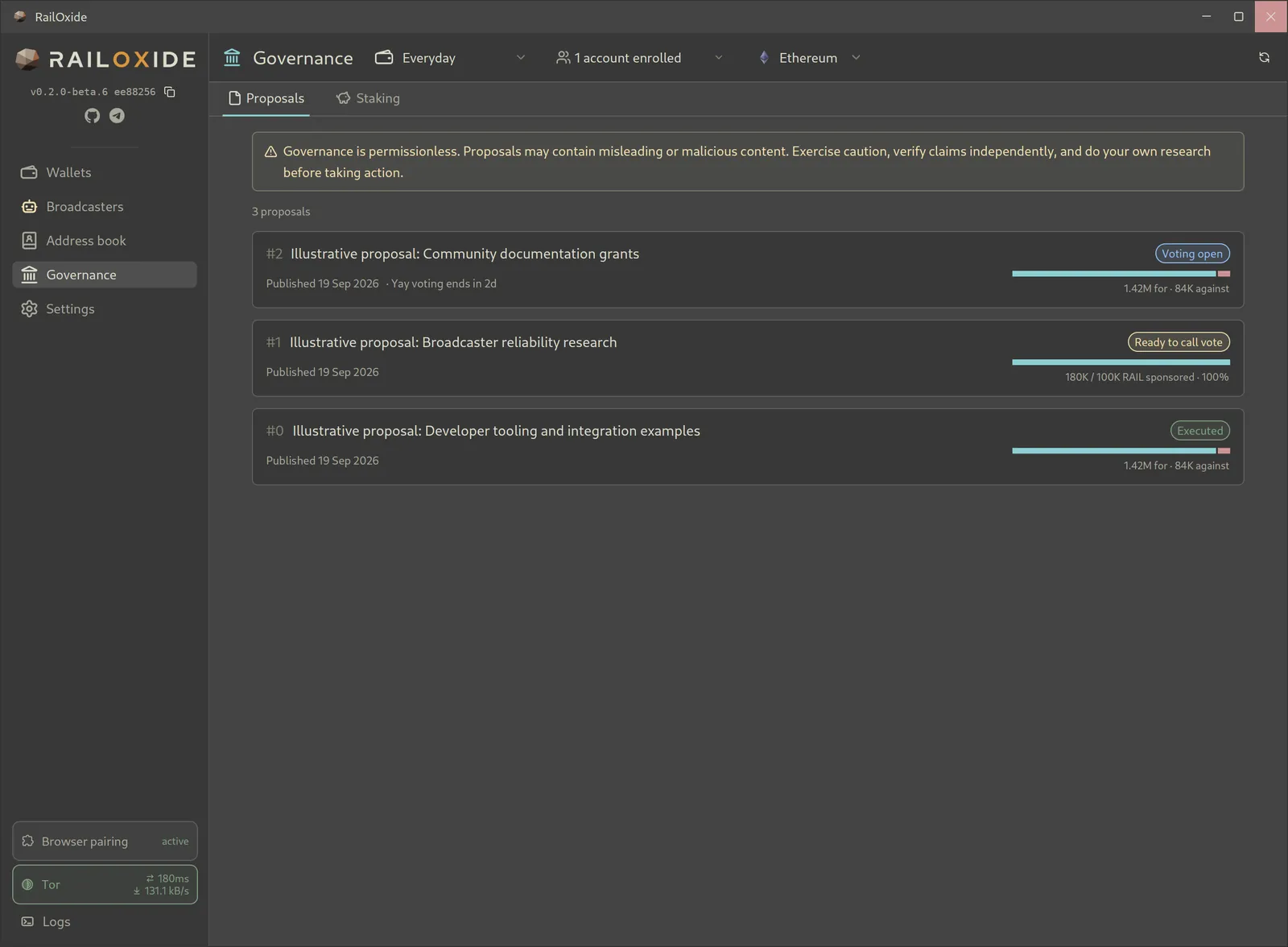
Task: Copy the version string icon
Action: pyautogui.click(x=169, y=92)
